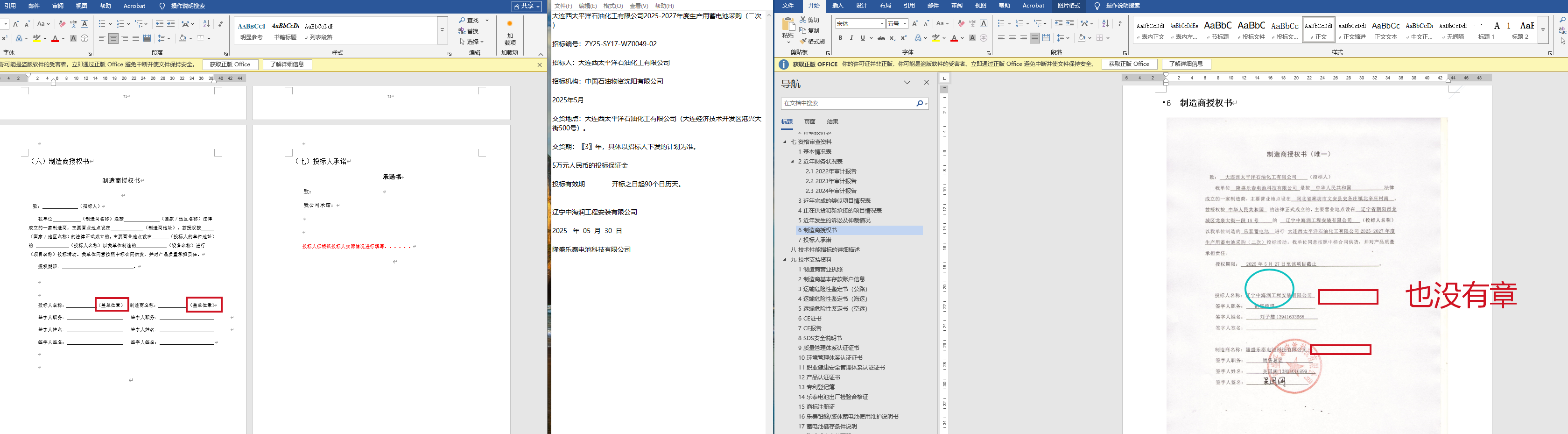Open 布局 tab in right Word window
Viewport: 1568px width, 434px height.
(885, 6)
